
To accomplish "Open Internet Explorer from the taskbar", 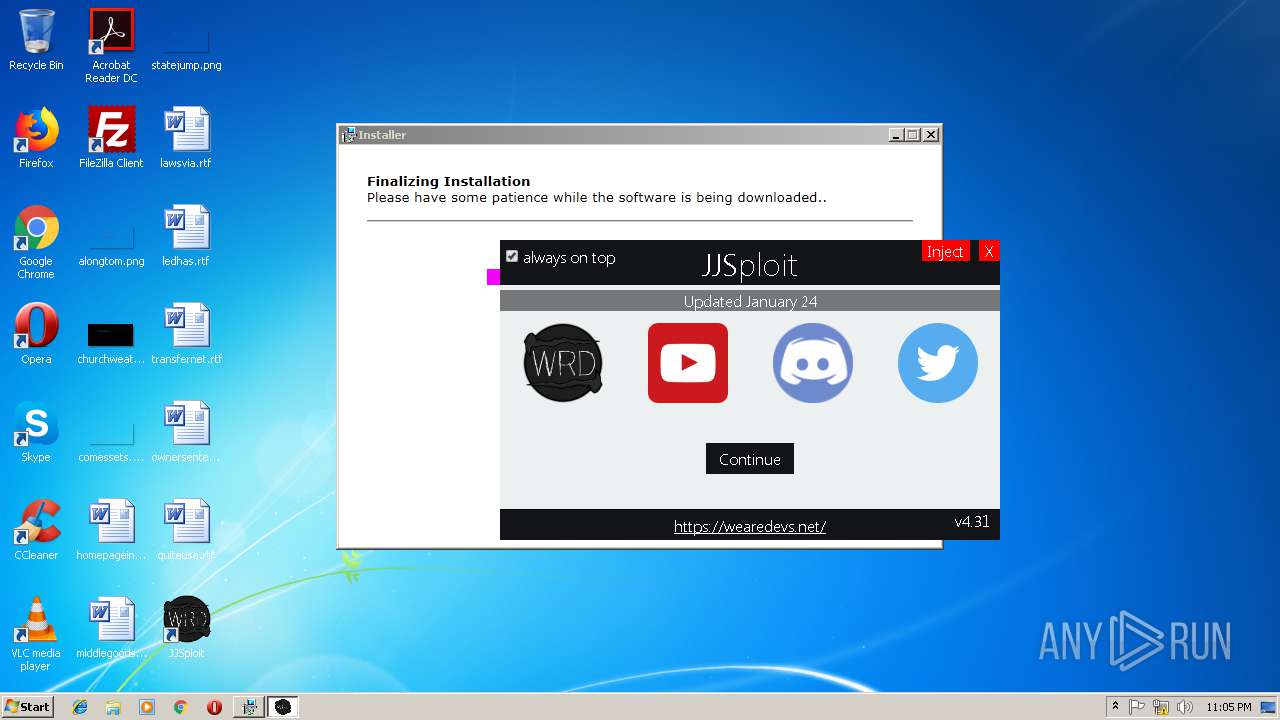I will pos(80,707).
